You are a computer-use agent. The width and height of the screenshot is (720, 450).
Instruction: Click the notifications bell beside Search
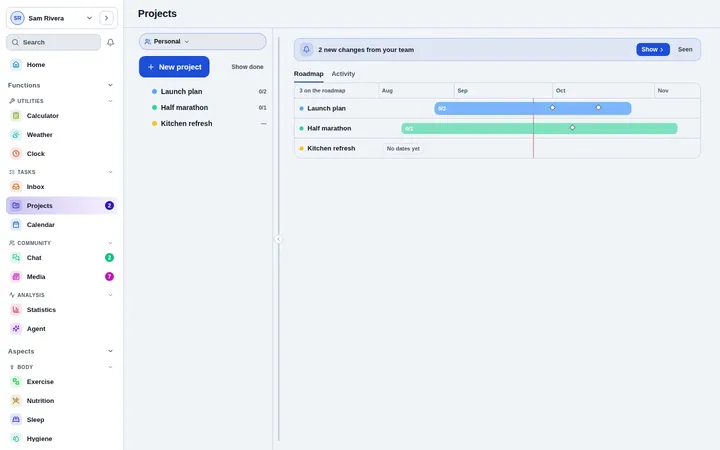[110, 42]
